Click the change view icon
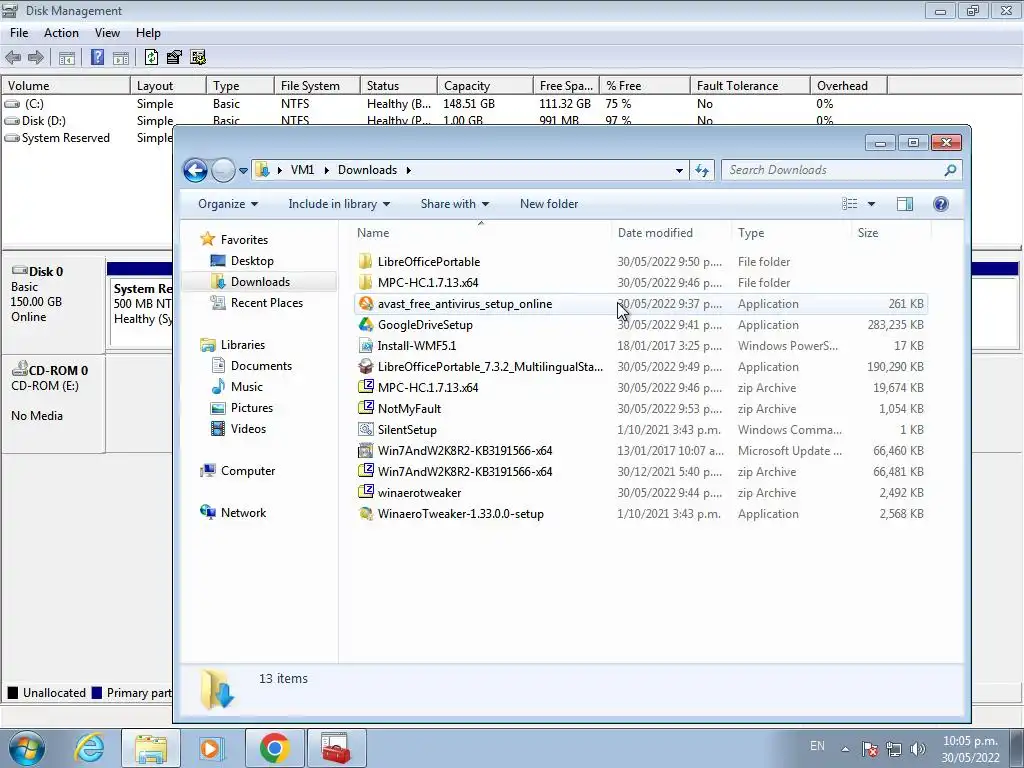Viewport: 1024px width, 768px height. click(850, 204)
